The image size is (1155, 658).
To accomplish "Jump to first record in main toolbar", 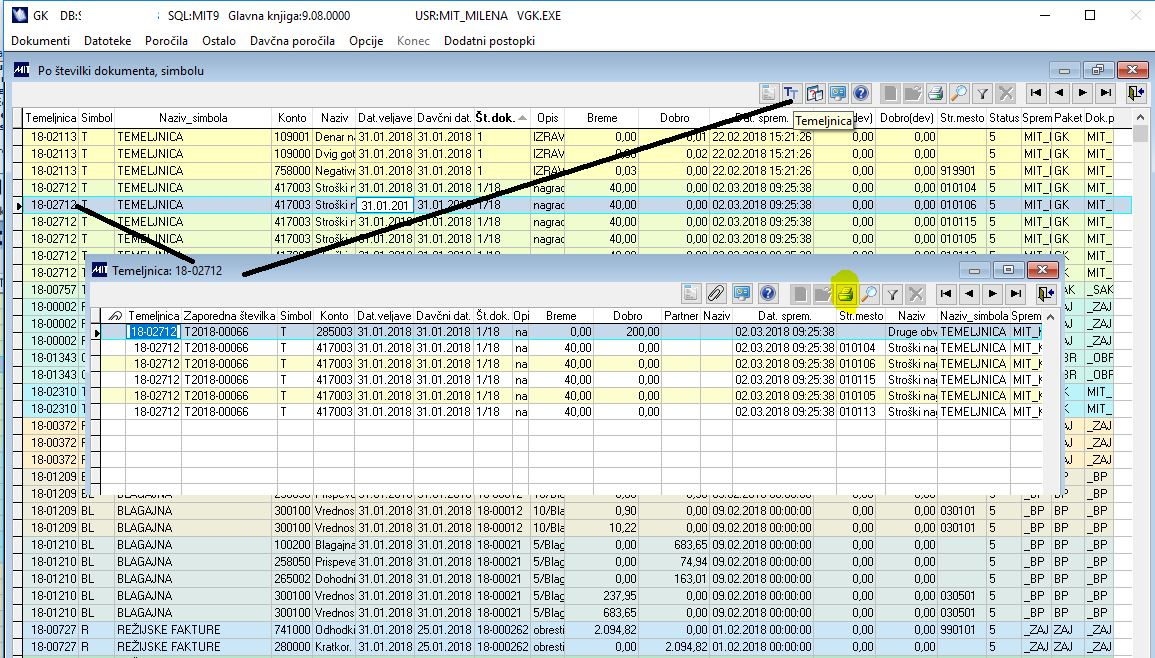I will (x=1036, y=93).
